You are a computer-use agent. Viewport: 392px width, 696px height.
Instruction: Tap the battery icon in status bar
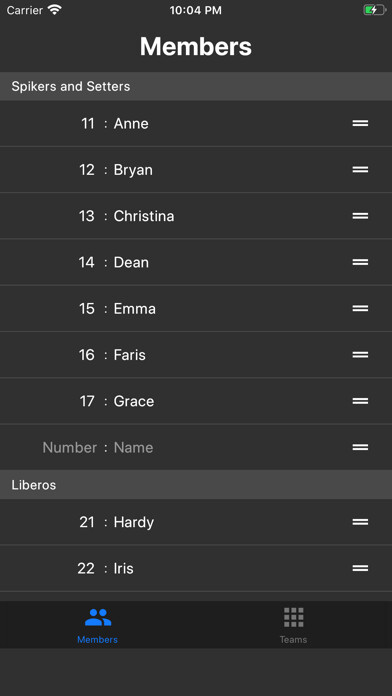(x=374, y=10)
